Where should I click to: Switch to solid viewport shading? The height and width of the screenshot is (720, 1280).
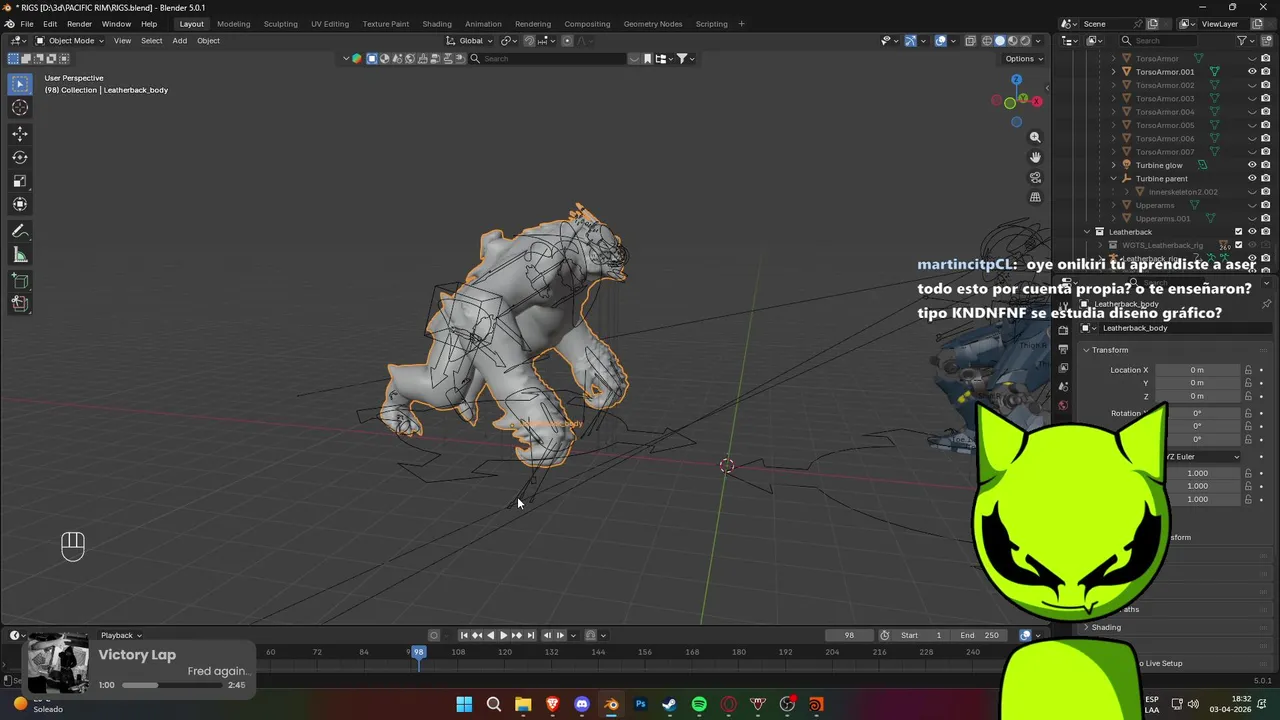coord(1000,41)
